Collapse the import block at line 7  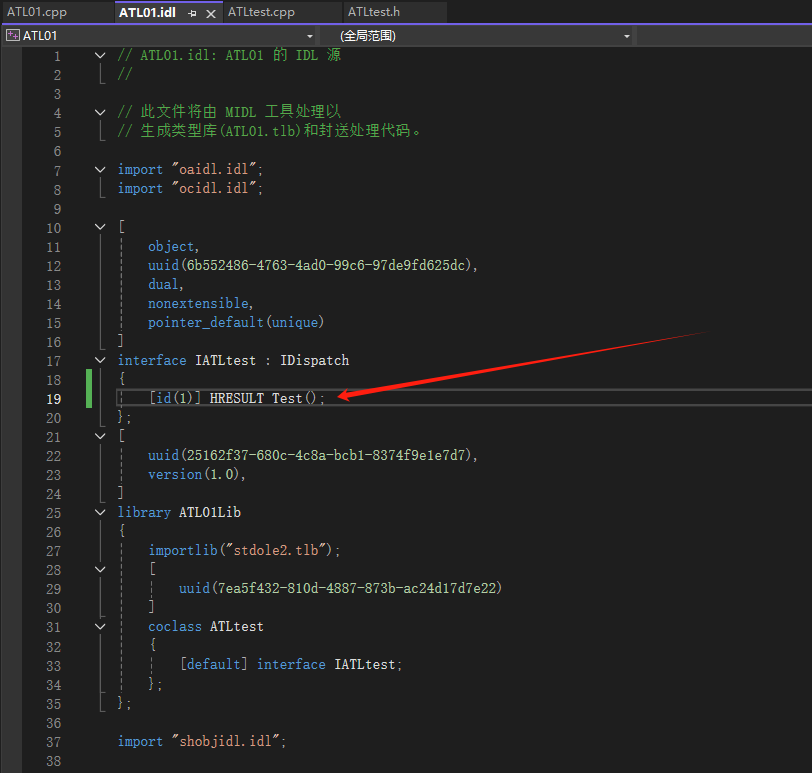tap(100, 169)
